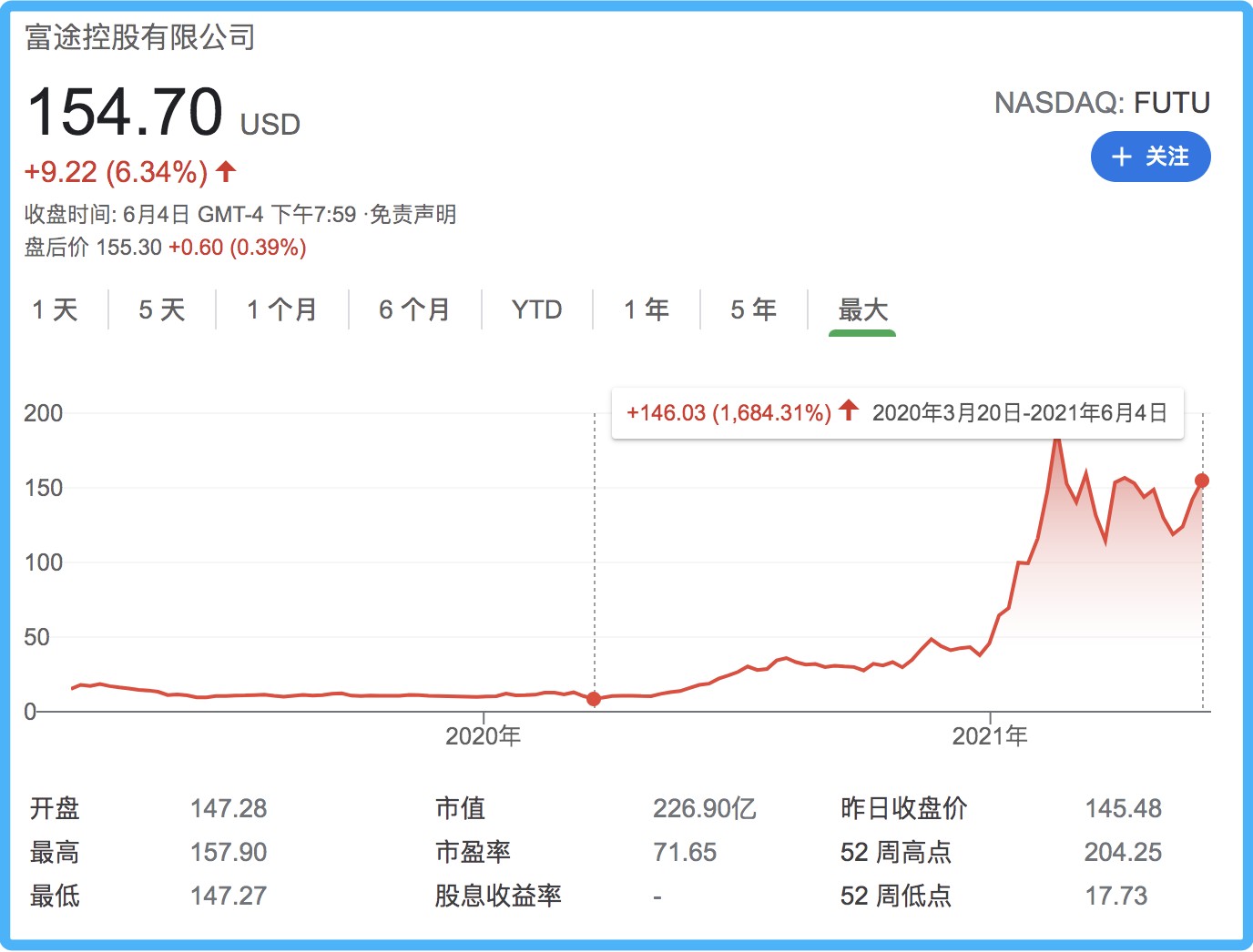Open the 免责声明 disclaimer link
Viewport: 1253px width, 952px height.
click(x=413, y=215)
